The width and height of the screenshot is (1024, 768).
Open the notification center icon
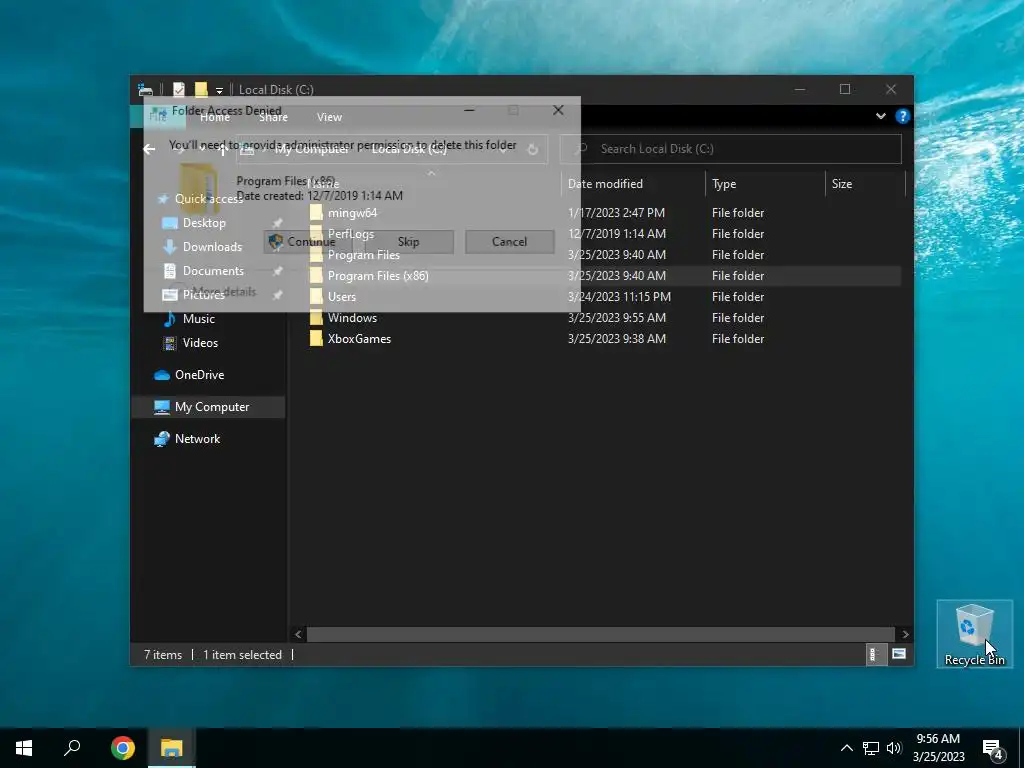(x=993, y=749)
